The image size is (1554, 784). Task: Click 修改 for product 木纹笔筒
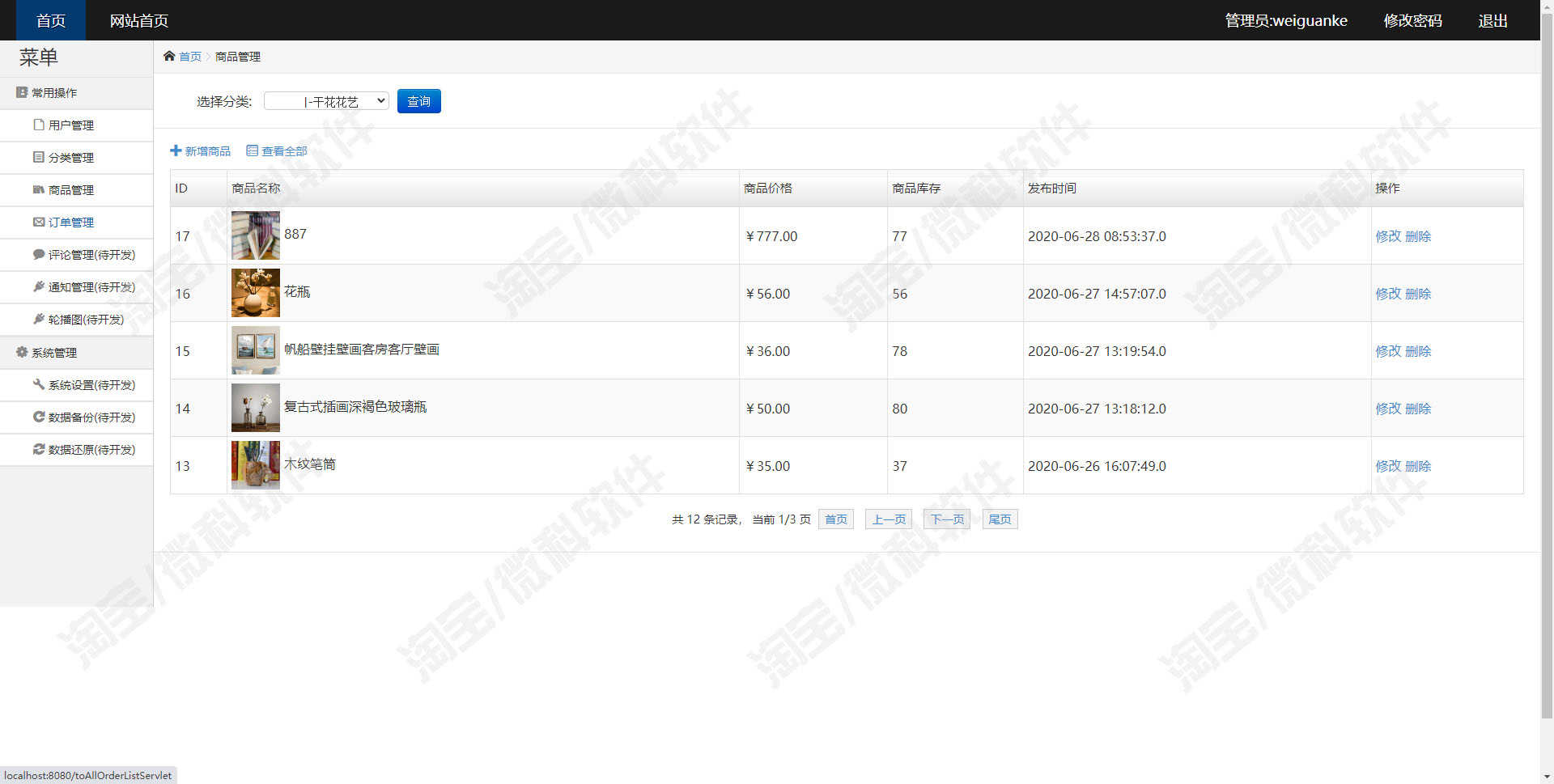(x=1388, y=466)
